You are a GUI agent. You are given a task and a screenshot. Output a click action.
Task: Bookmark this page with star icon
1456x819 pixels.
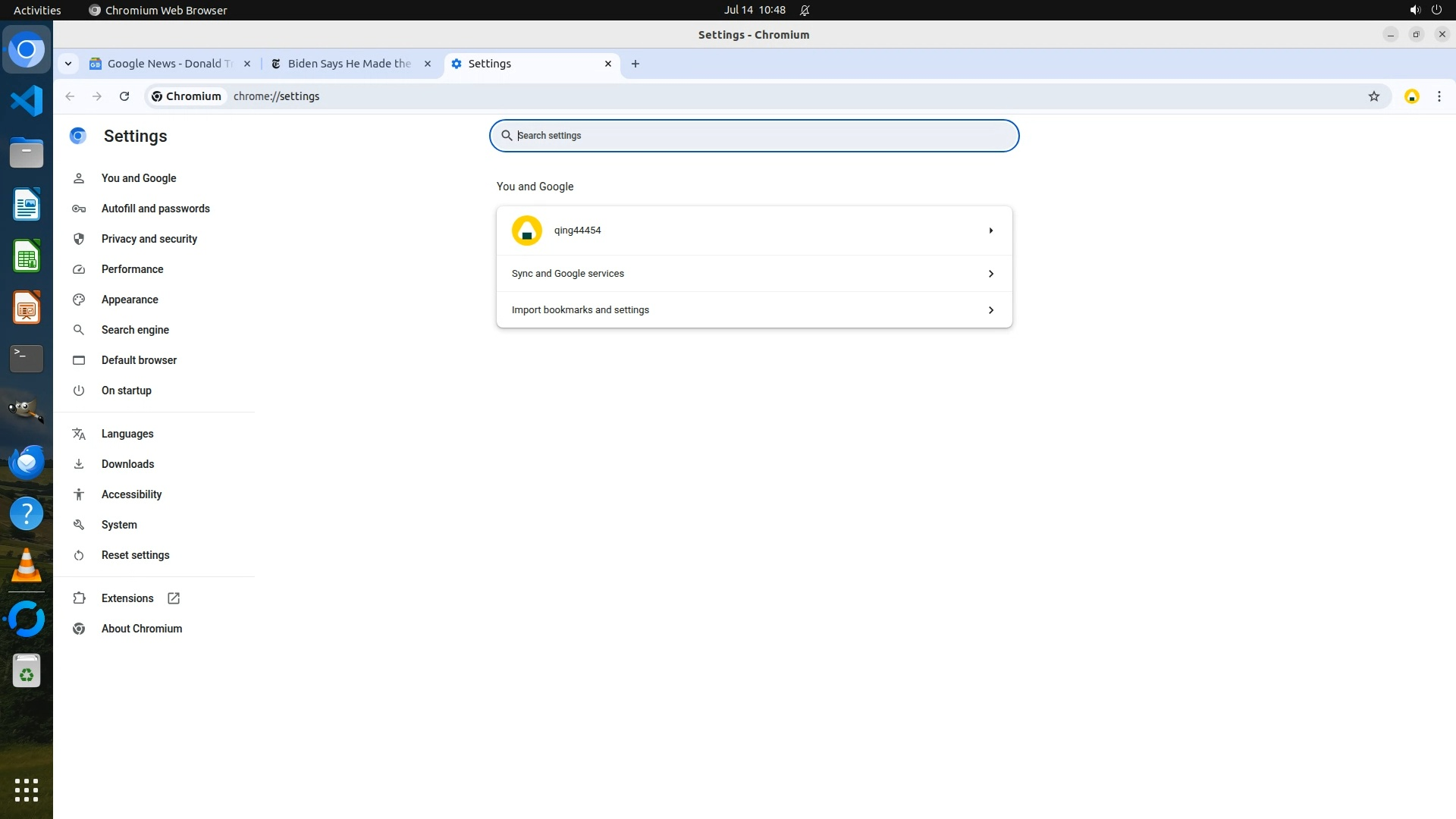(x=1373, y=96)
